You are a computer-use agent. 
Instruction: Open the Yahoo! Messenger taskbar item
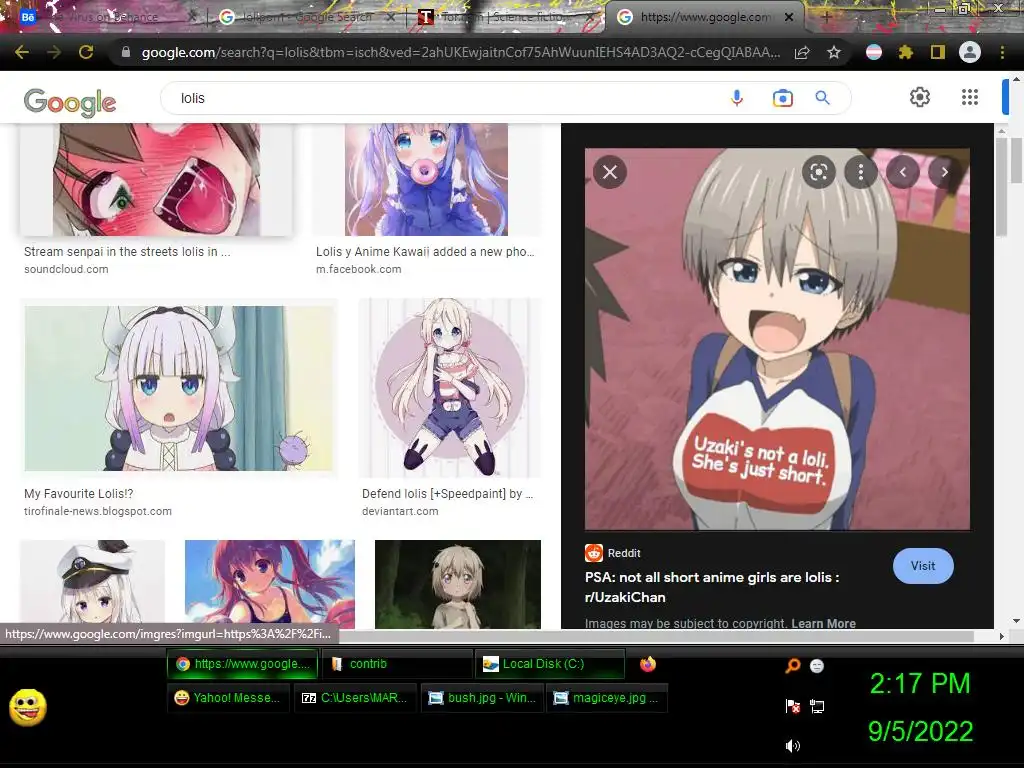coord(229,698)
